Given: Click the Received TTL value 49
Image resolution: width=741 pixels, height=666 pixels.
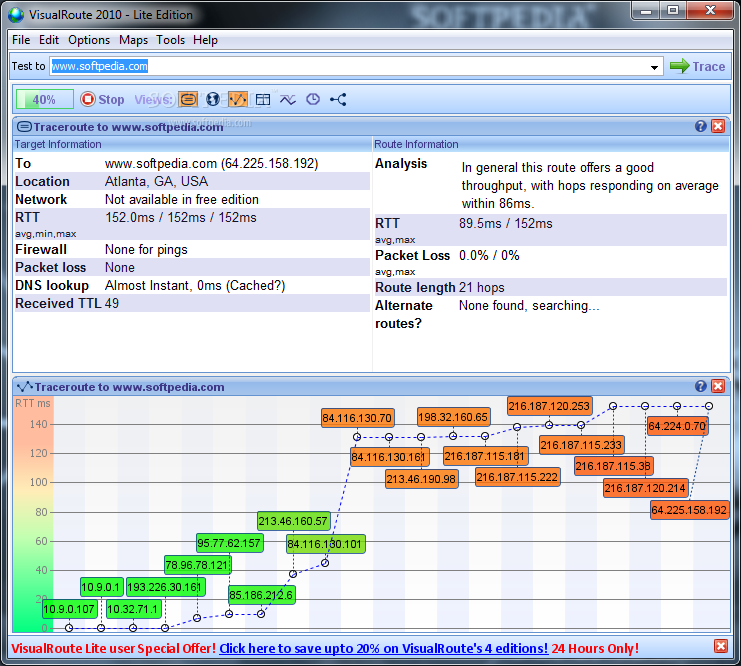Looking at the screenshot, I should coord(112,303).
